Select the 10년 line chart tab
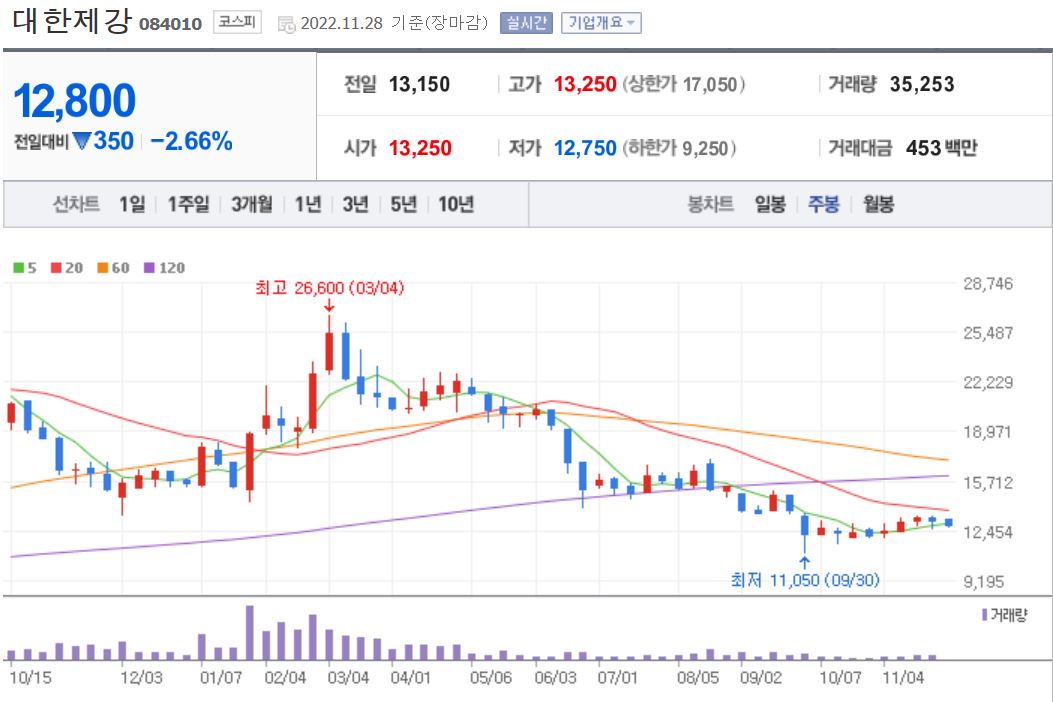The width and height of the screenshot is (1053, 702). (456, 204)
